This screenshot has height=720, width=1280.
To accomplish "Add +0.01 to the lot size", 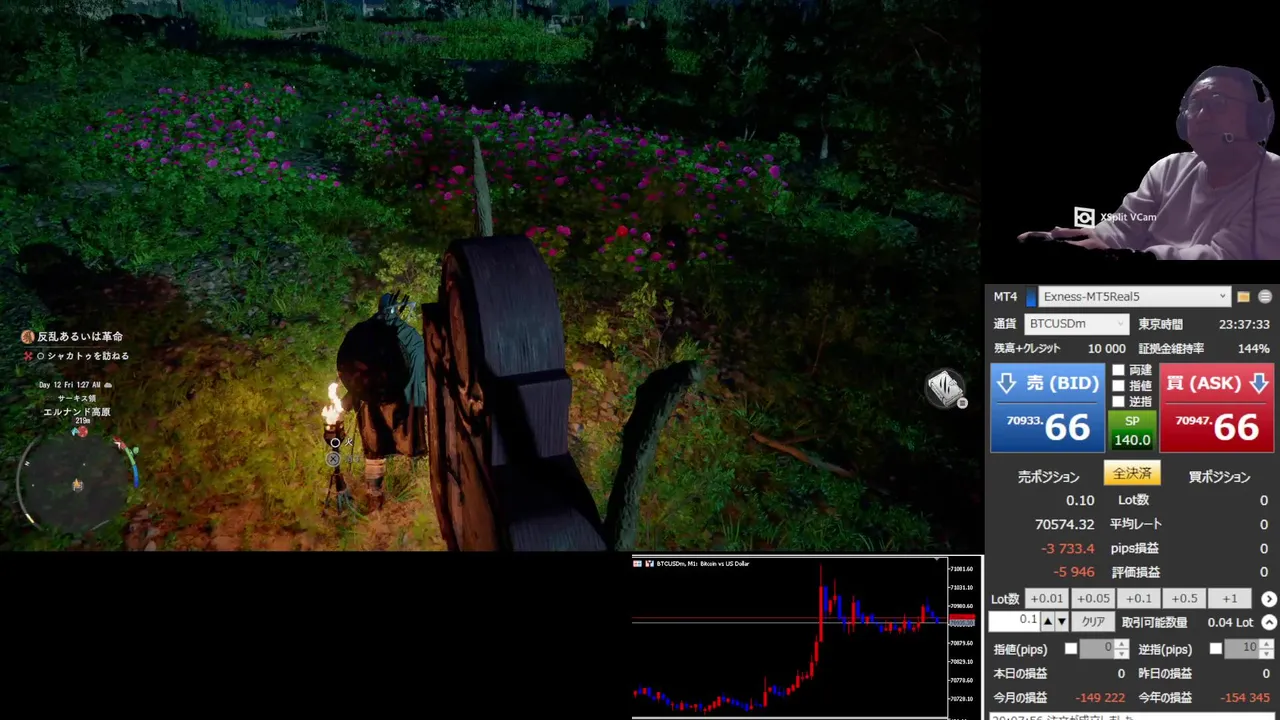I will tap(1047, 599).
